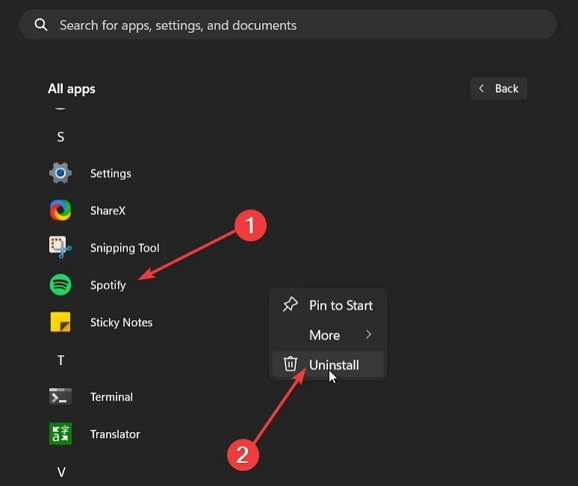Go back using the Back button
The image size is (578, 486).
pyautogui.click(x=499, y=88)
